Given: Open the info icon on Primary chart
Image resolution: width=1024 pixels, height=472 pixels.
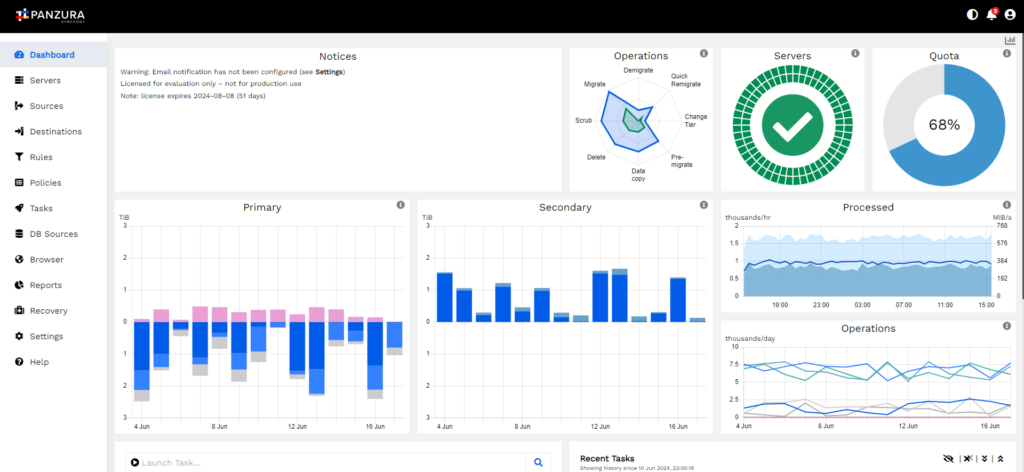Looking at the screenshot, I should point(400,205).
